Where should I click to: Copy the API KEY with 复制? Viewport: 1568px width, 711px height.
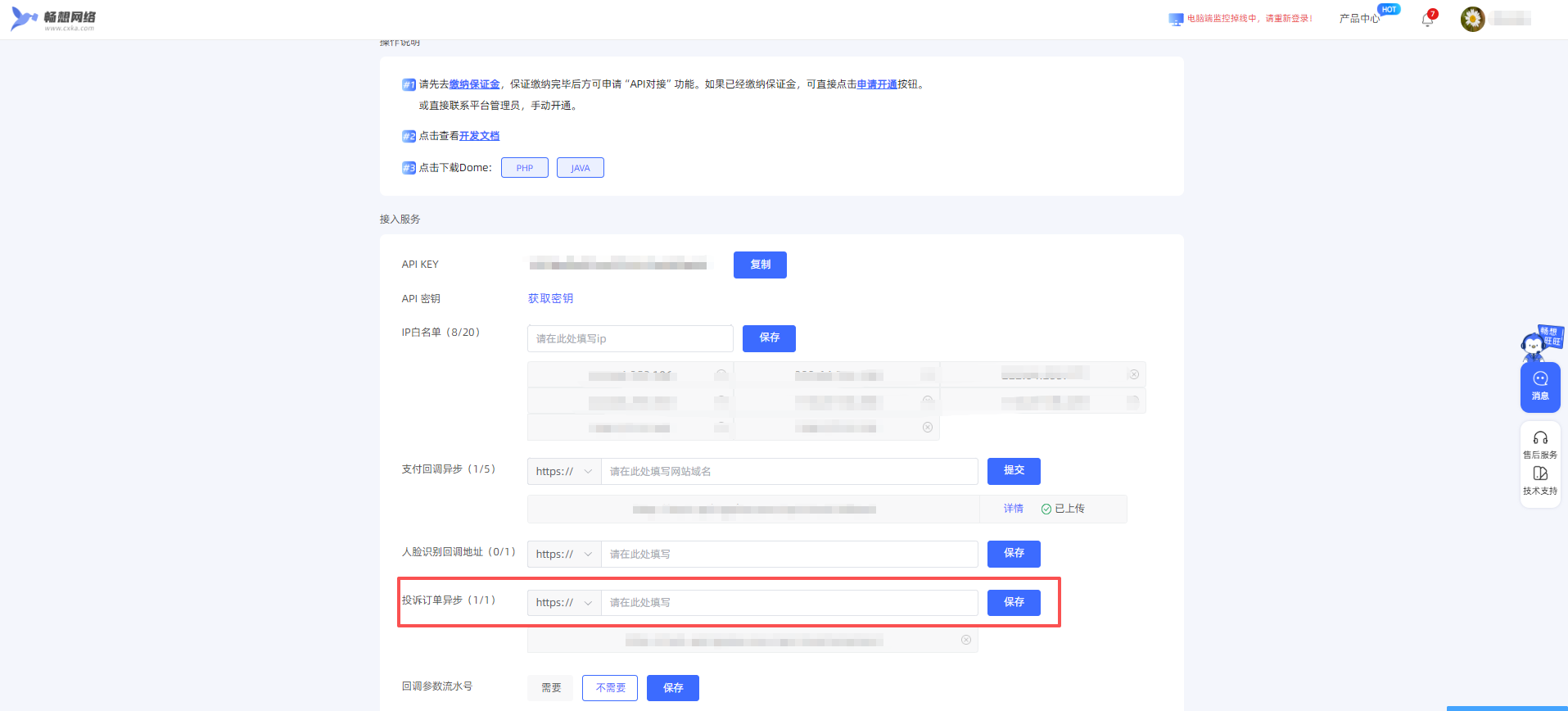click(x=760, y=265)
